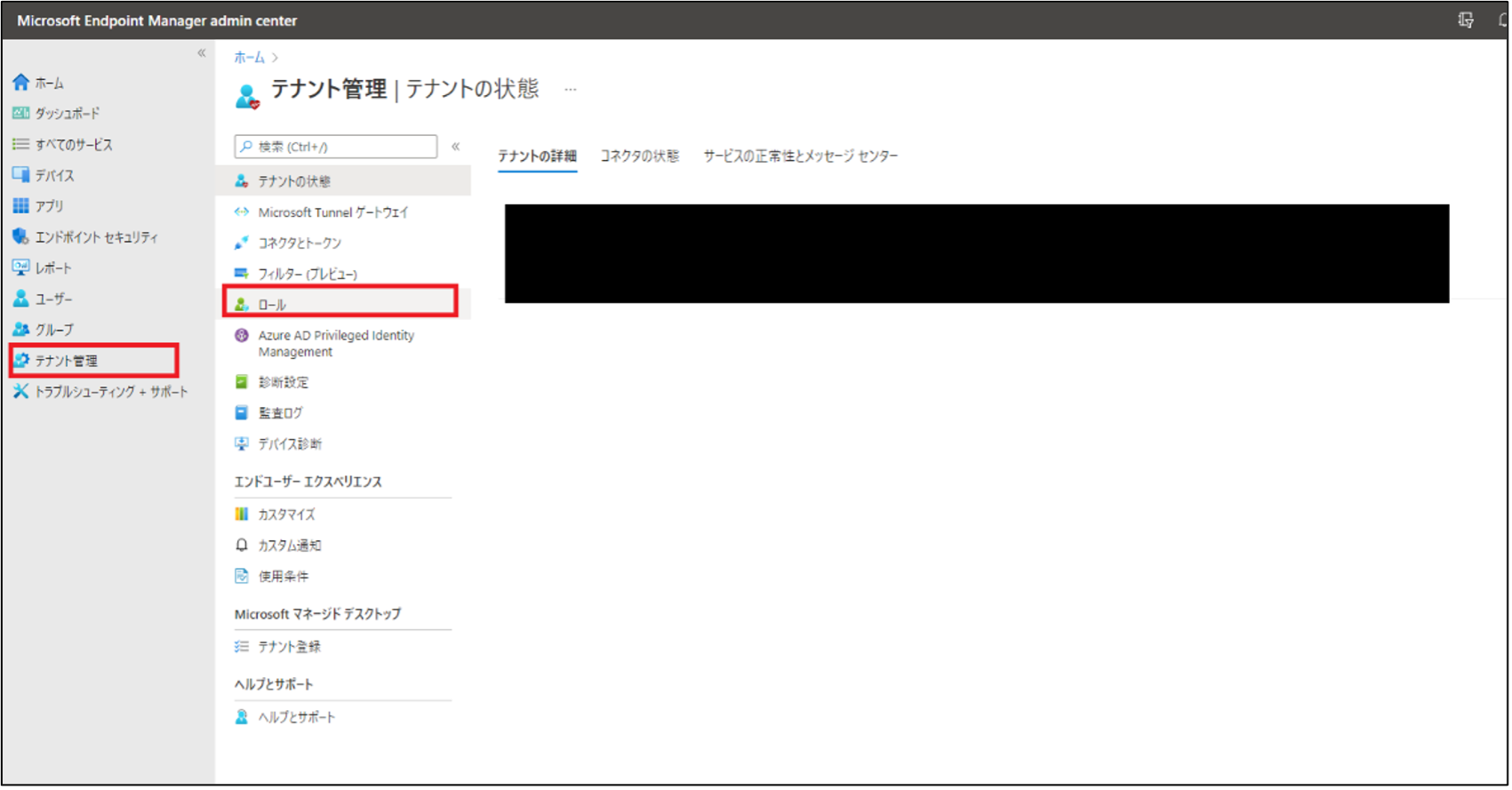The width and height of the screenshot is (1512, 790).
Task: Click the Roles (ロール) icon
Action: coord(242,305)
